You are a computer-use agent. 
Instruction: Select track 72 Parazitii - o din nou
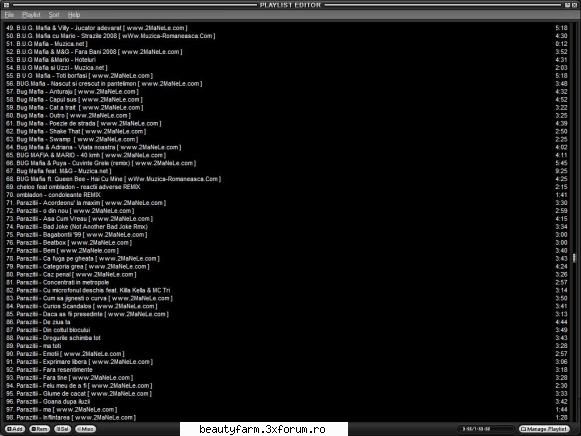coord(286,211)
